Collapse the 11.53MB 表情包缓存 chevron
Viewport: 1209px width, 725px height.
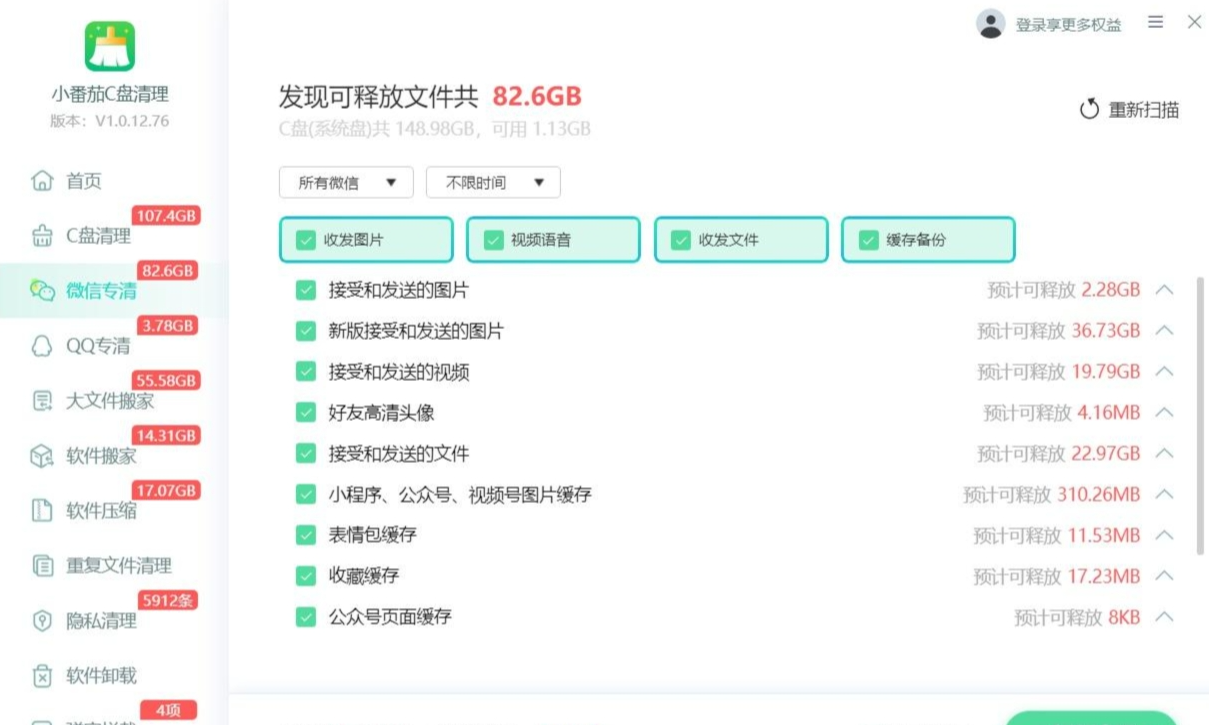tap(1164, 535)
